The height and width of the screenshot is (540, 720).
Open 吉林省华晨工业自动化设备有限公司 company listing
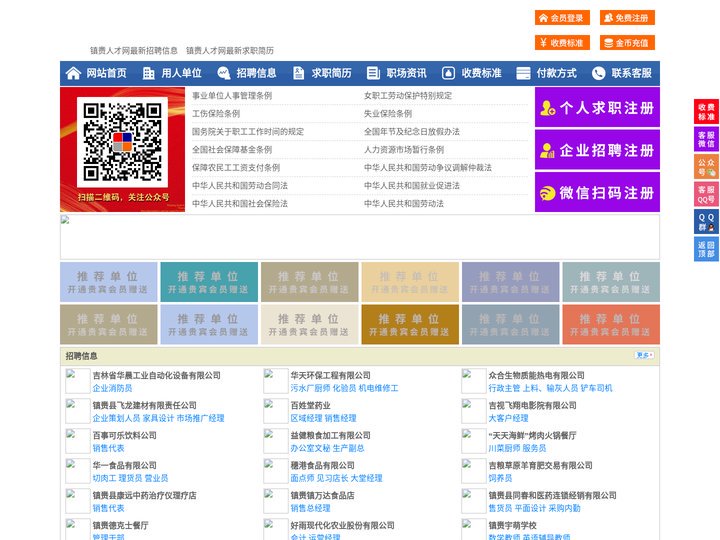point(157,375)
